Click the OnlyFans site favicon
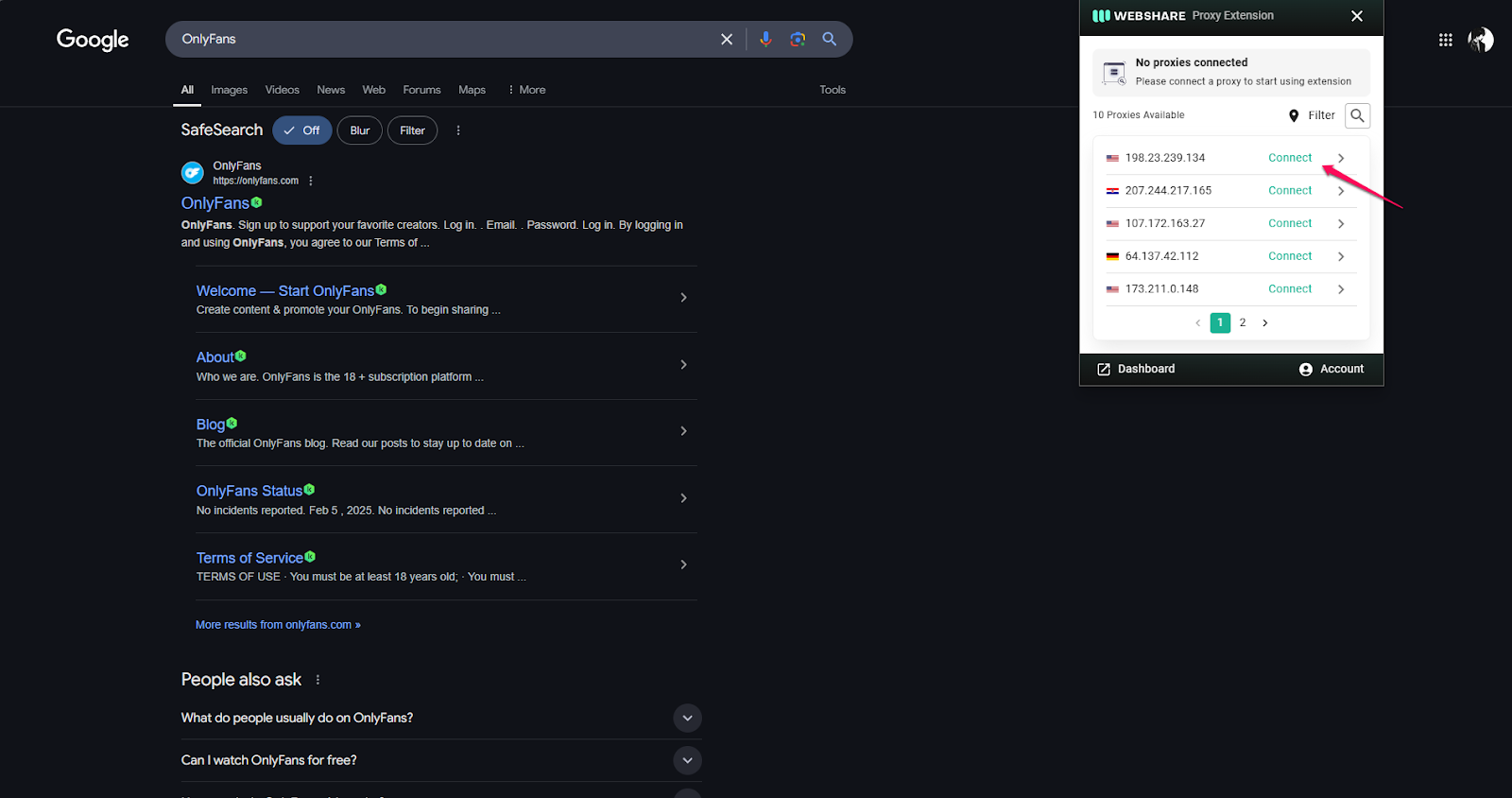Viewport: 1512px width, 798px height. (x=193, y=172)
